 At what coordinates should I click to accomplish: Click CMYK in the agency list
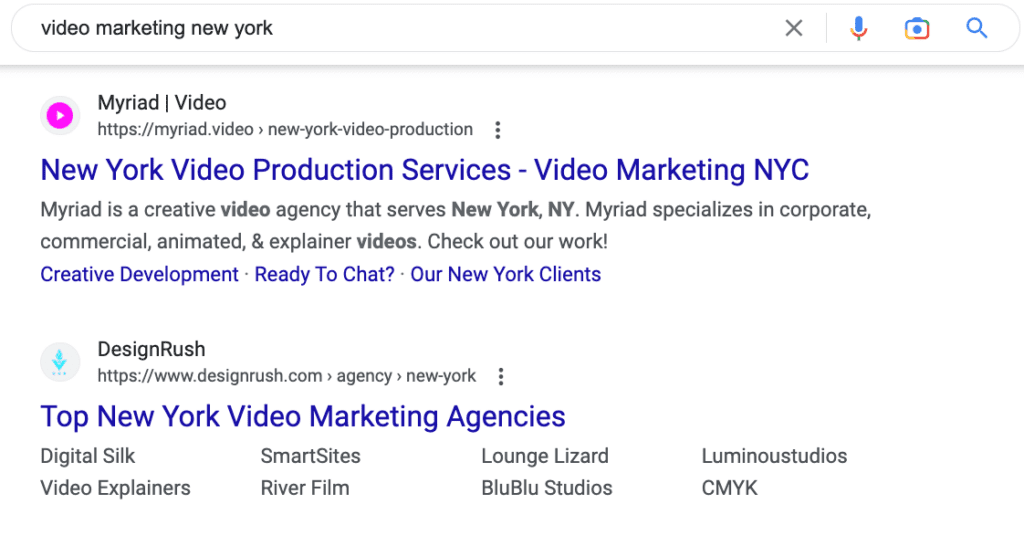pos(729,488)
